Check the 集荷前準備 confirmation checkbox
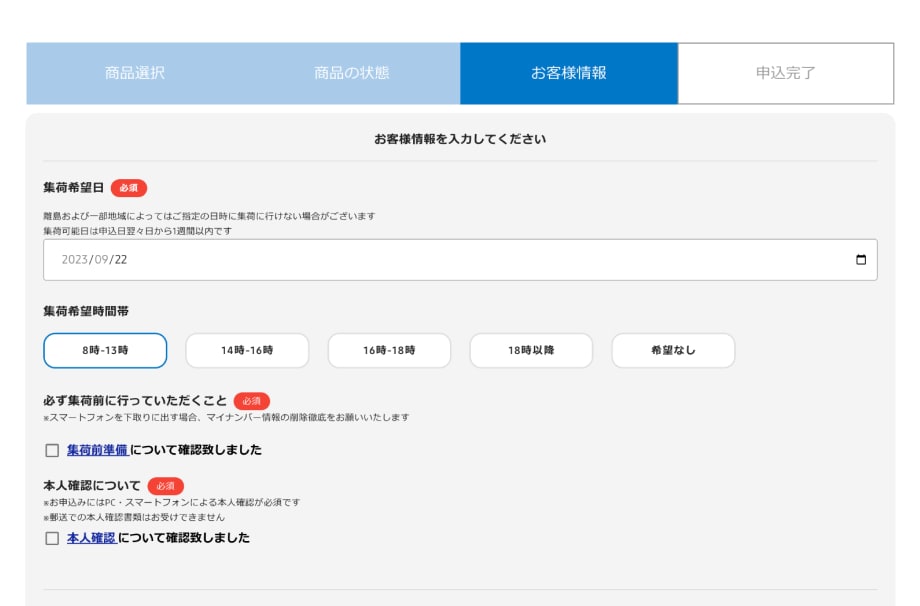Screen dimensions: 920x606 [52, 451]
